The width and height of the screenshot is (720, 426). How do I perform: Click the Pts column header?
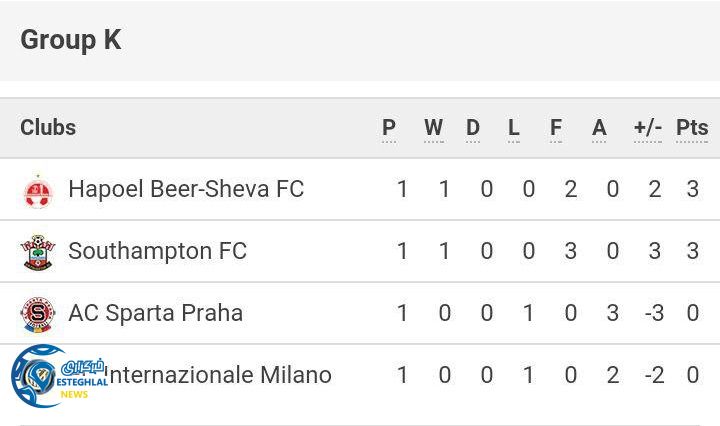(x=692, y=128)
